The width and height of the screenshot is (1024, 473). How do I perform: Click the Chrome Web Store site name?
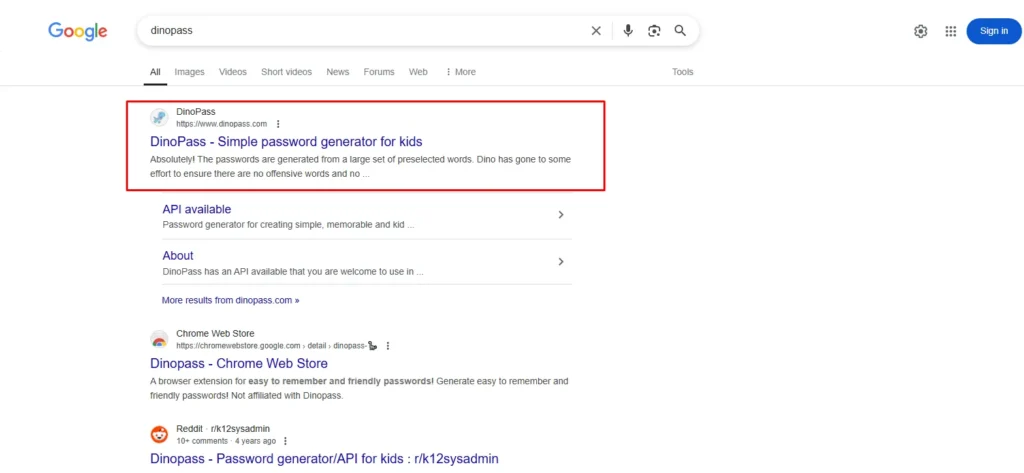coord(215,333)
